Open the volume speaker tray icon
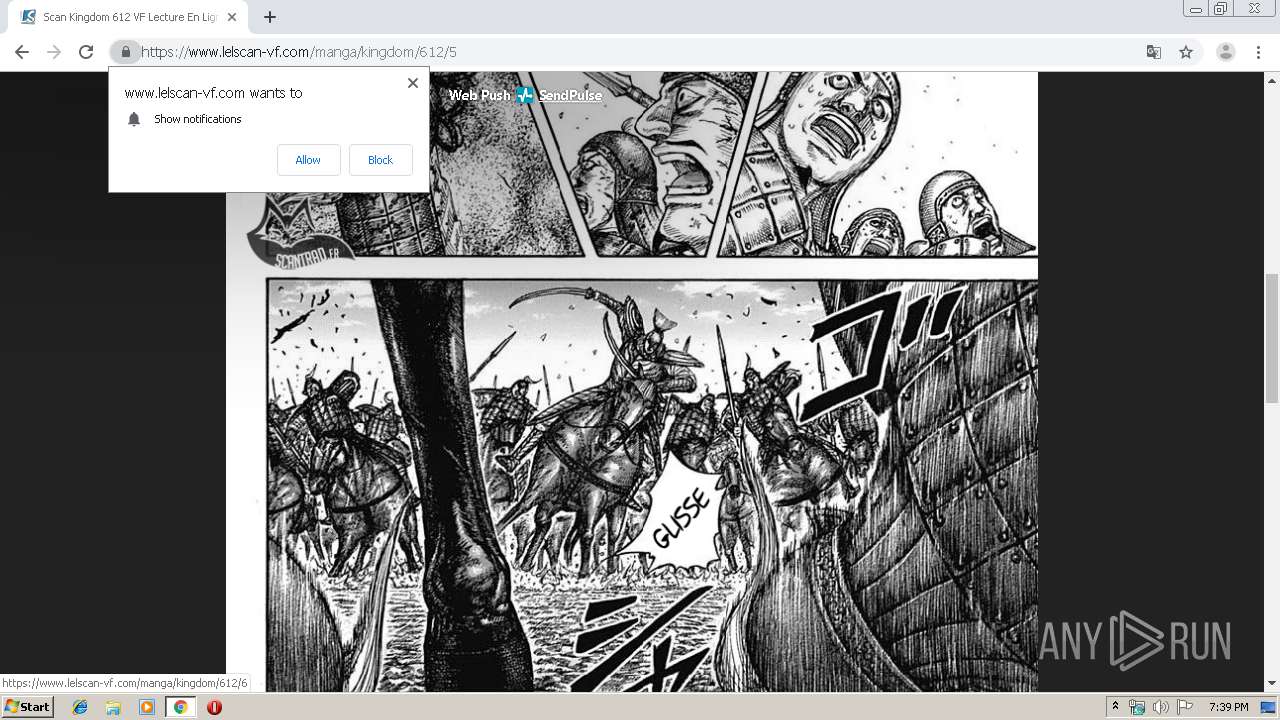The width and height of the screenshot is (1280, 720). pos(1161,707)
